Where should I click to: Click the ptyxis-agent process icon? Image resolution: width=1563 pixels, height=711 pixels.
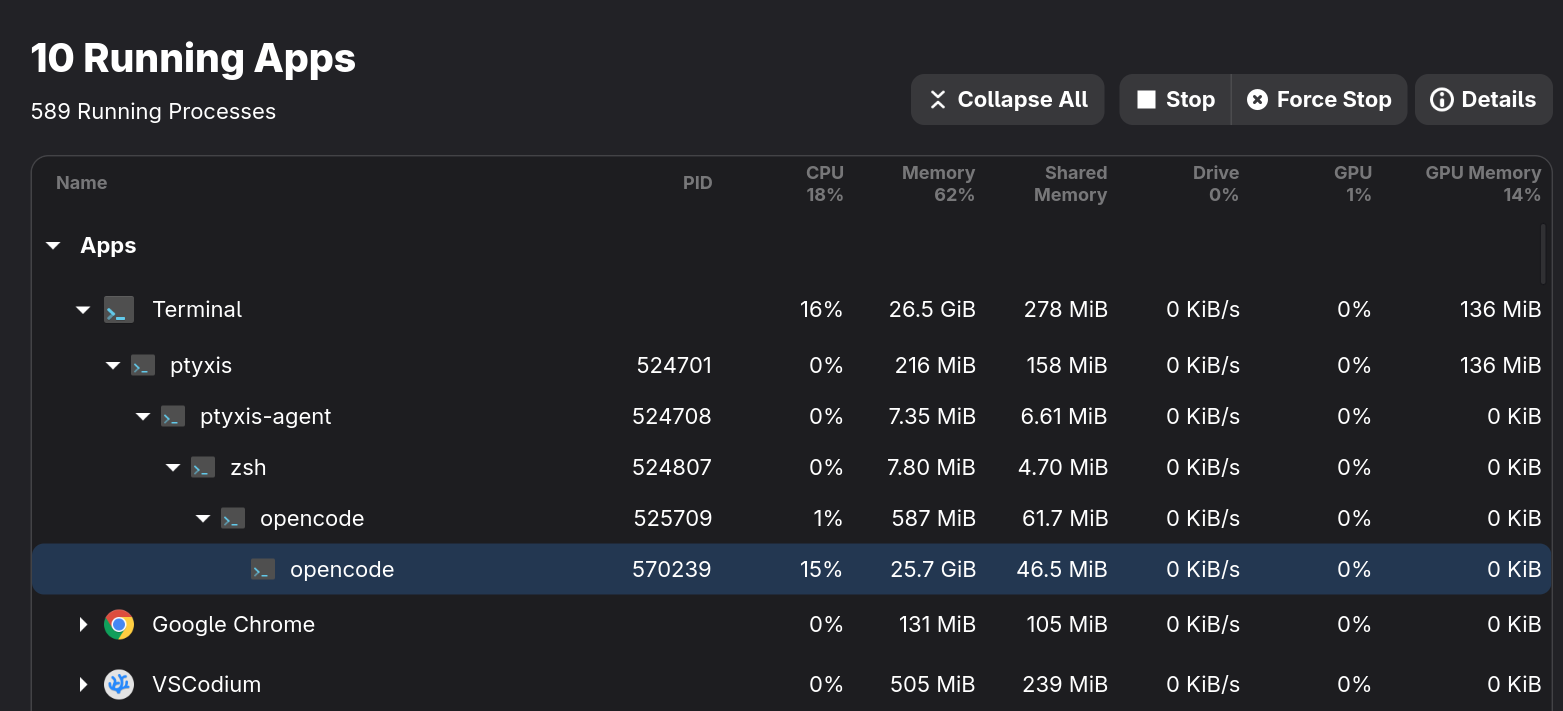173,417
